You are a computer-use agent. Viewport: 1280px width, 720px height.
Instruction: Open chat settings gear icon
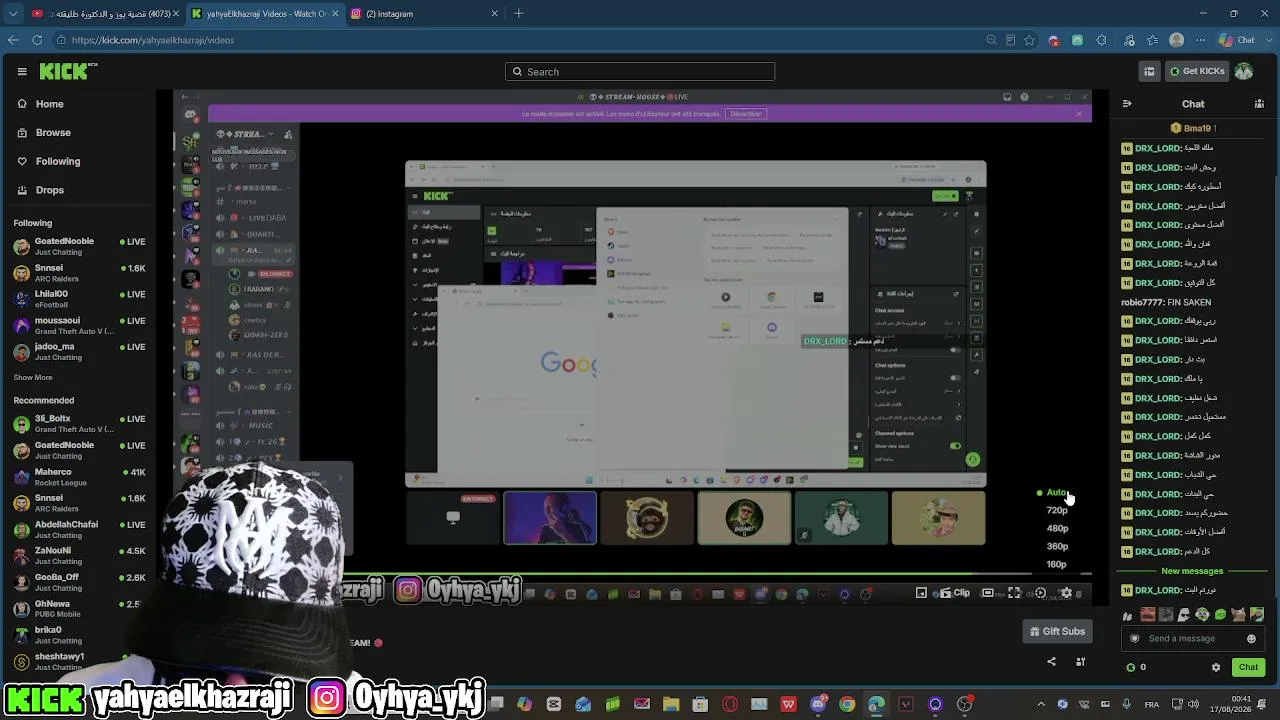click(1216, 667)
